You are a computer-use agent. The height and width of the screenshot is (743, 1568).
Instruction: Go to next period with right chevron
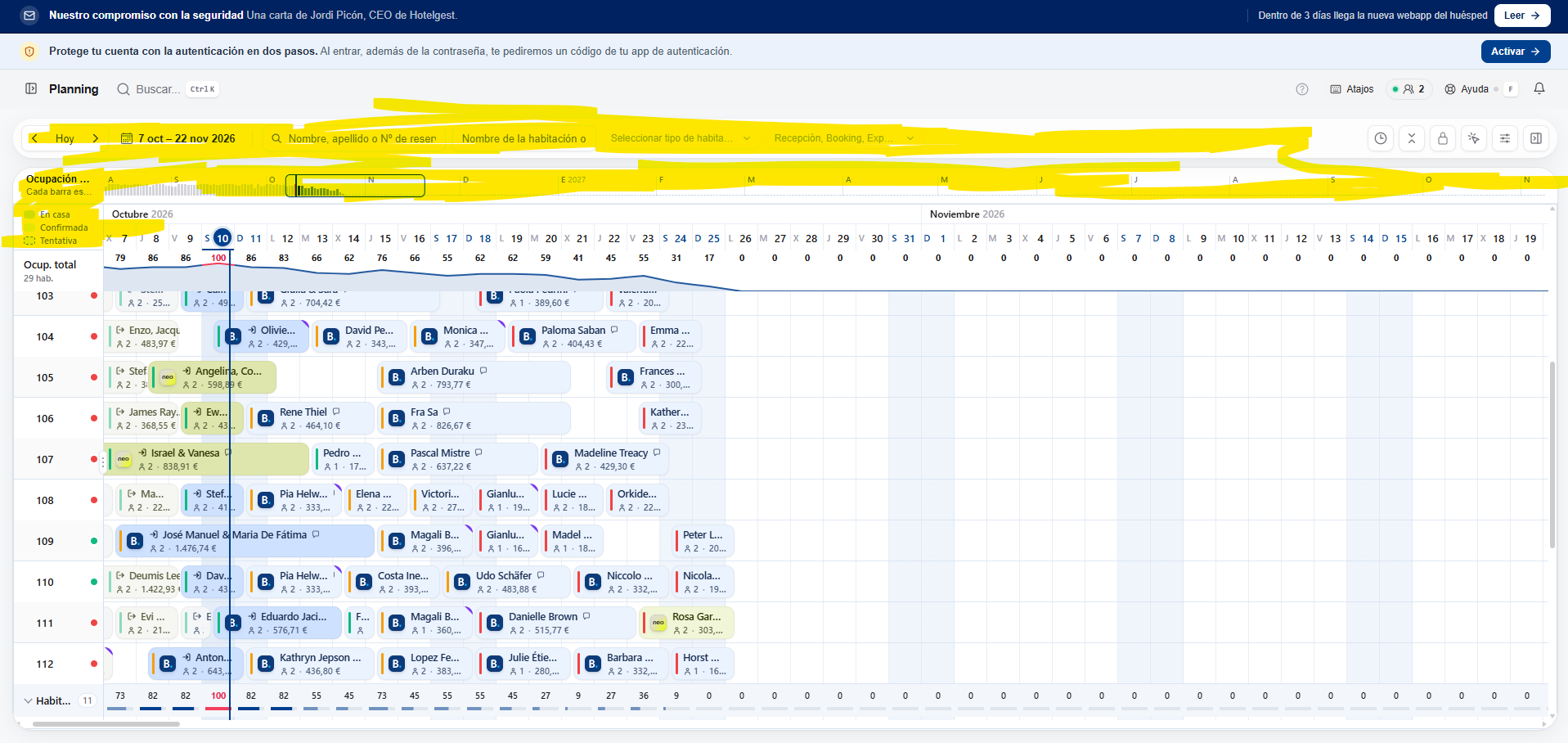point(95,138)
